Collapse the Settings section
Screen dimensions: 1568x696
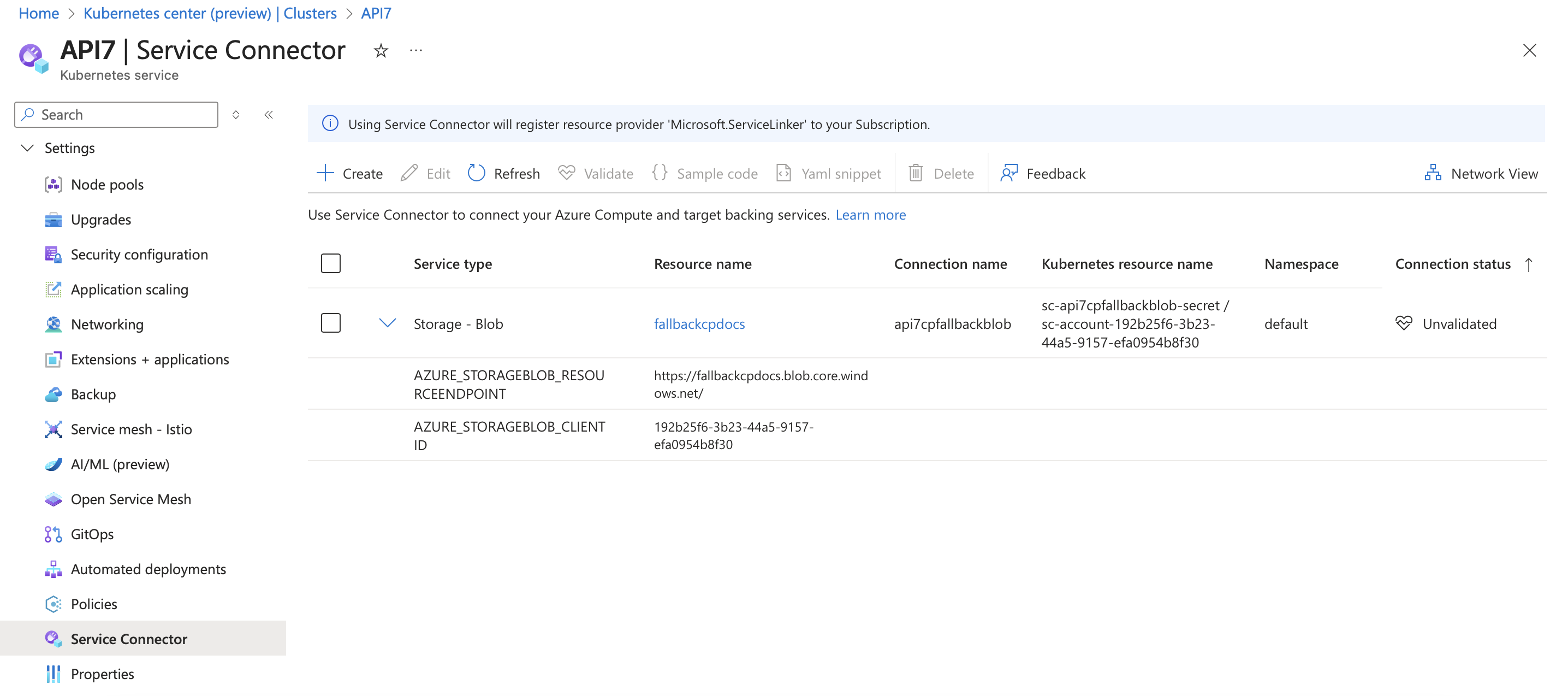(27, 148)
